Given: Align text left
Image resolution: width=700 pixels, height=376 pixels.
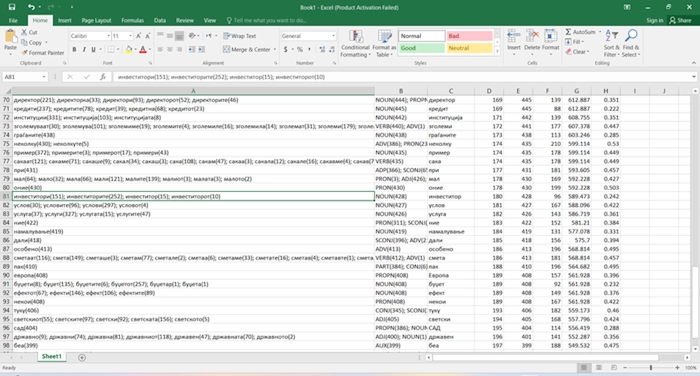Looking at the screenshot, I should click(x=160, y=50).
